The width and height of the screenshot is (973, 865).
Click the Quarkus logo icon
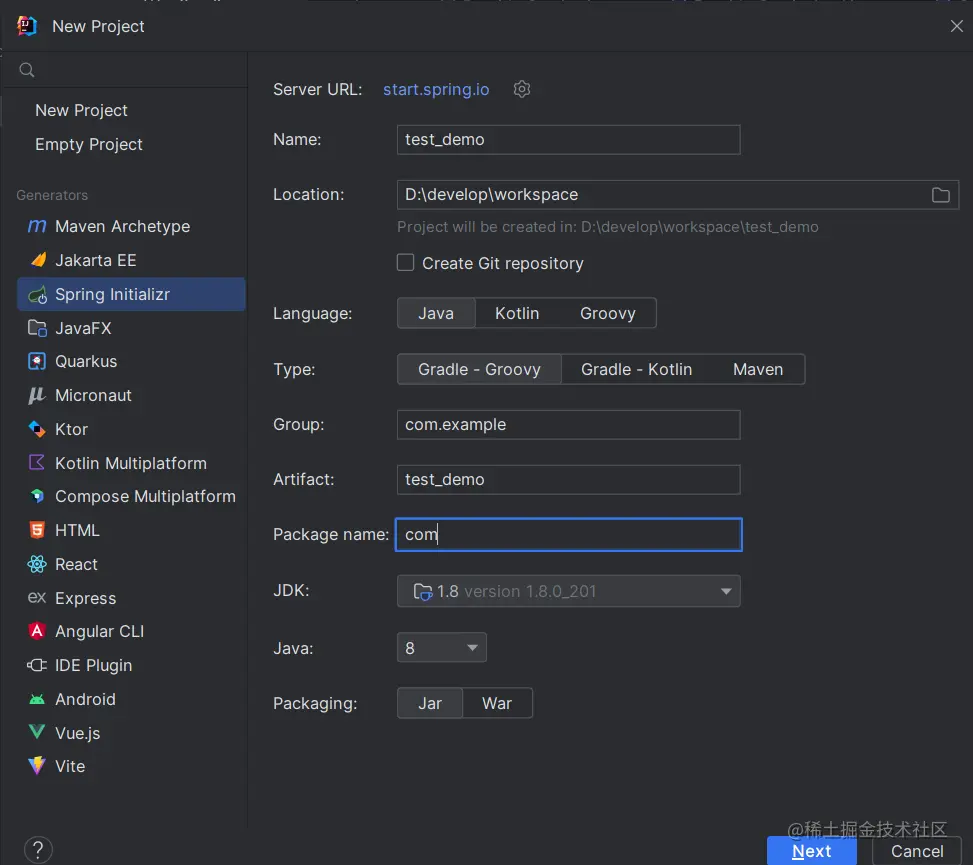37,361
